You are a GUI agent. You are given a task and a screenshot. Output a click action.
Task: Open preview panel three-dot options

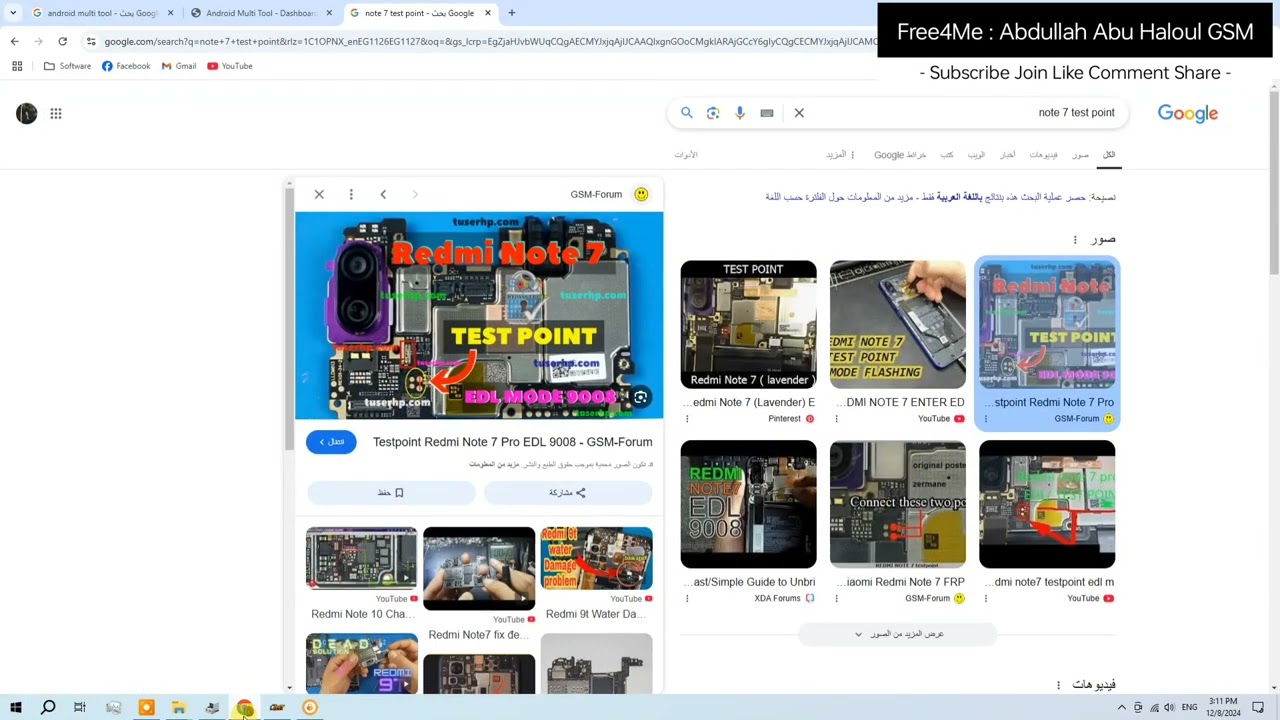coord(351,194)
